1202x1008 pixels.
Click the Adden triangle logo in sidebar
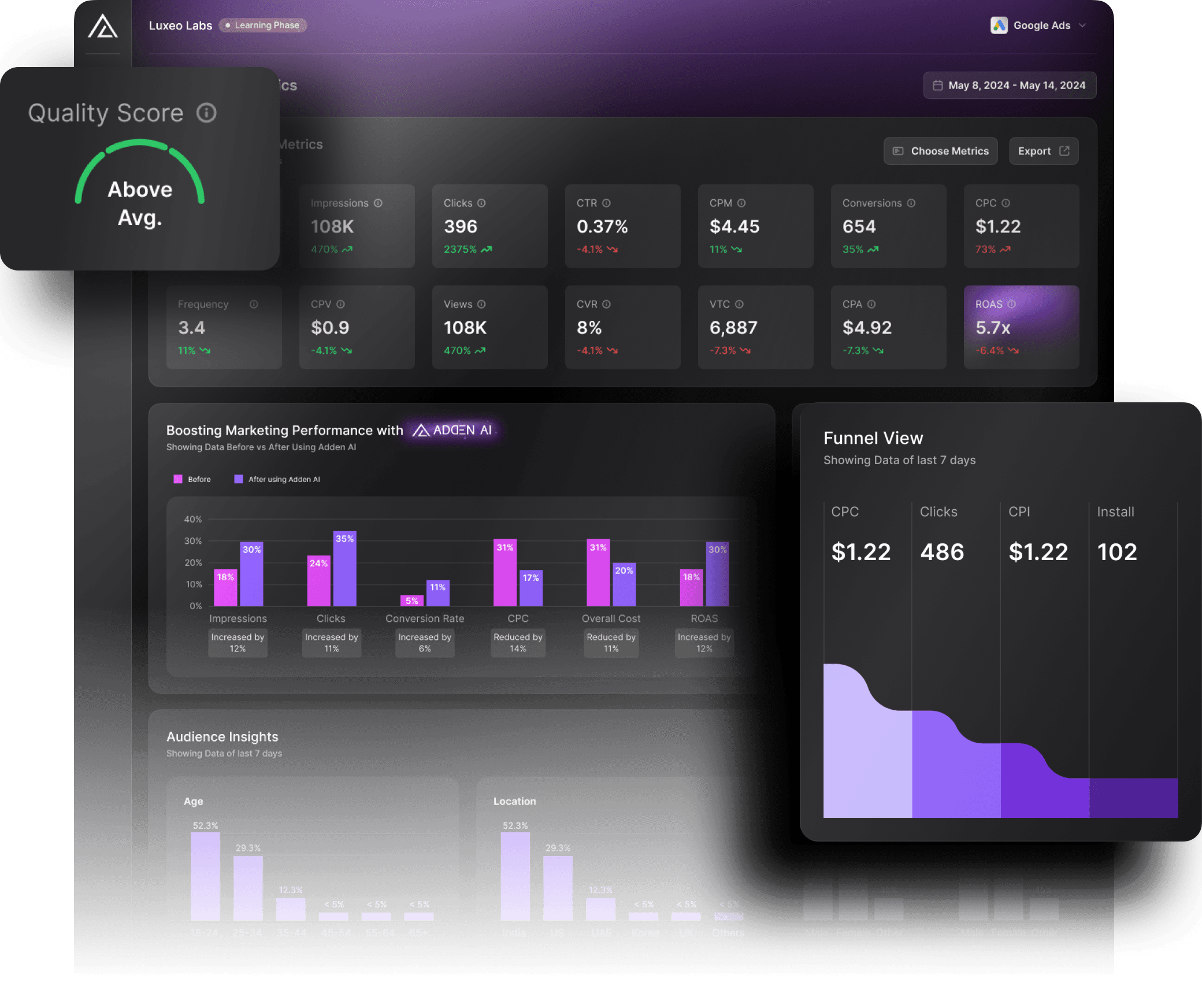(x=103, y=27)
